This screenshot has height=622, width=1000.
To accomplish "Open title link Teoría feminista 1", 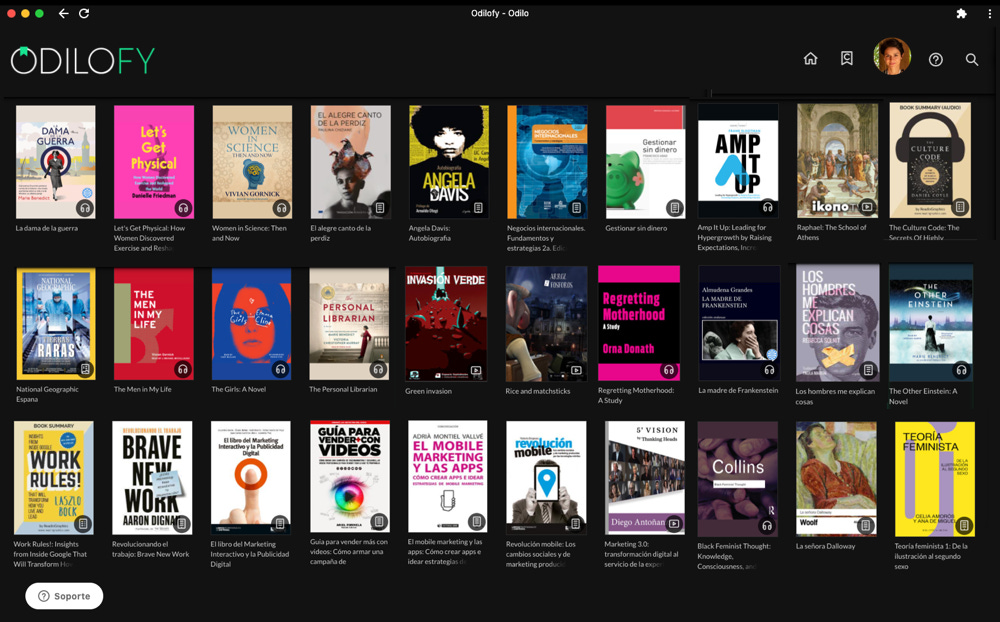I will [930, 556].
